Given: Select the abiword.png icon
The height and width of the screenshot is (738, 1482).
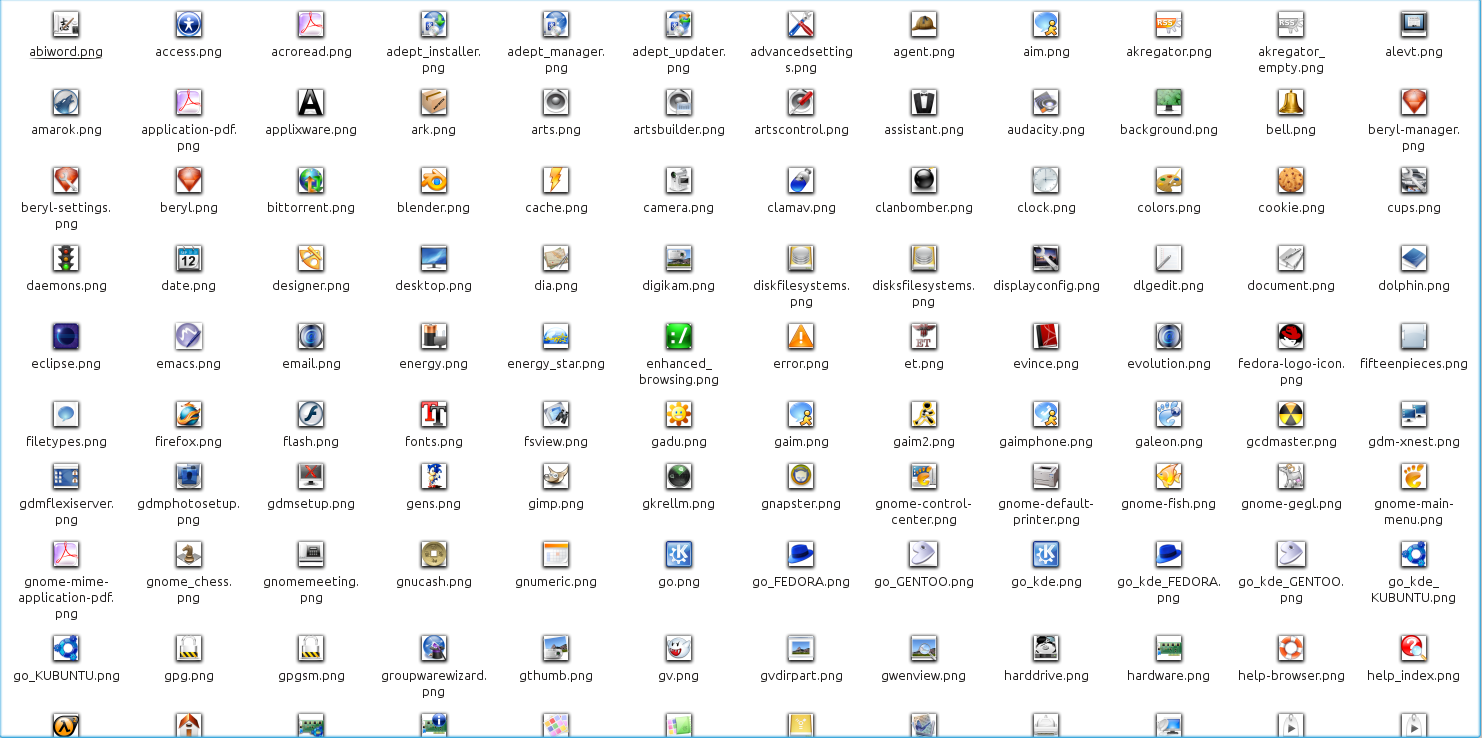Looking at the screenshot, I should point(66,24).
